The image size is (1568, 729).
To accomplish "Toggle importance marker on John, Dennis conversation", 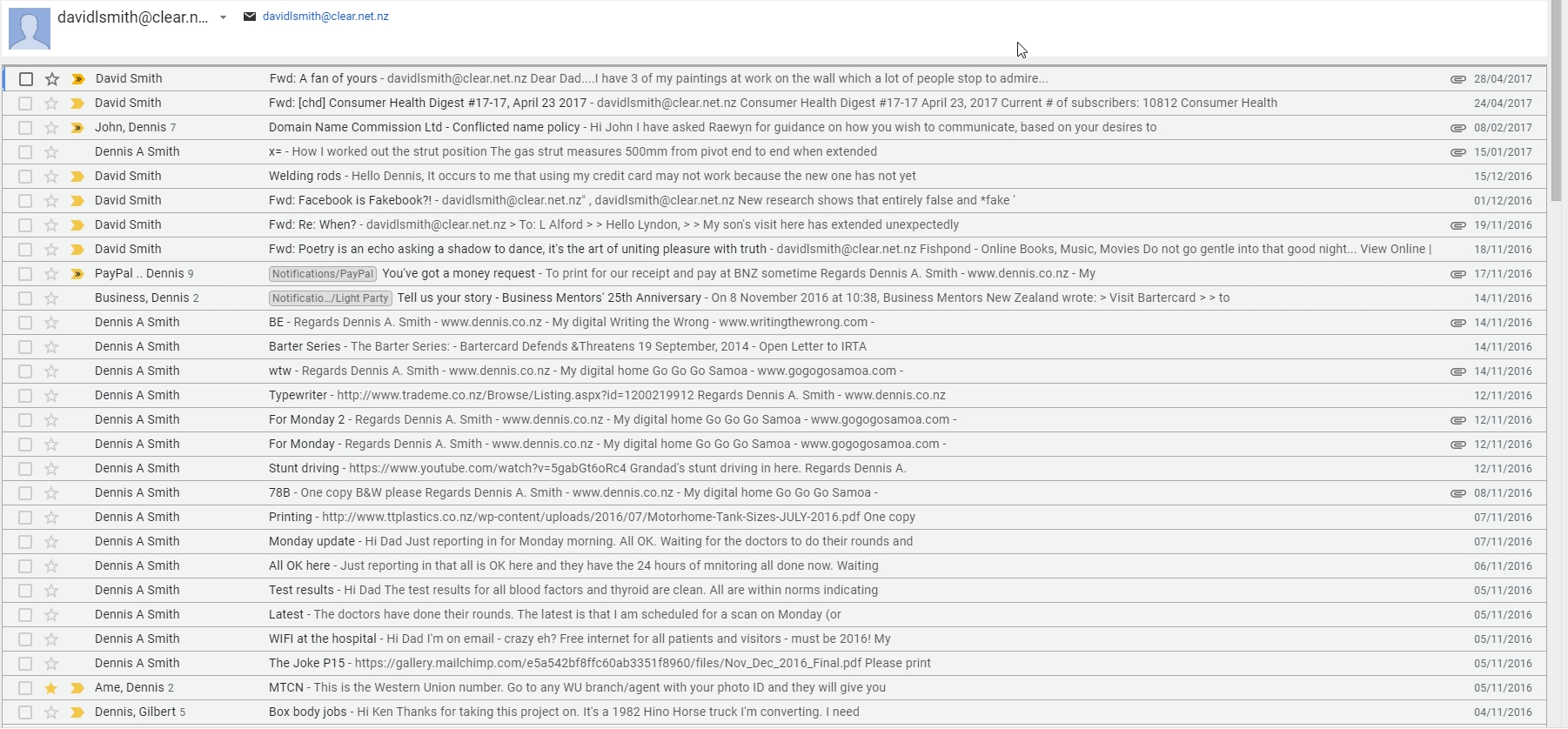I will (x=77, y=128).
